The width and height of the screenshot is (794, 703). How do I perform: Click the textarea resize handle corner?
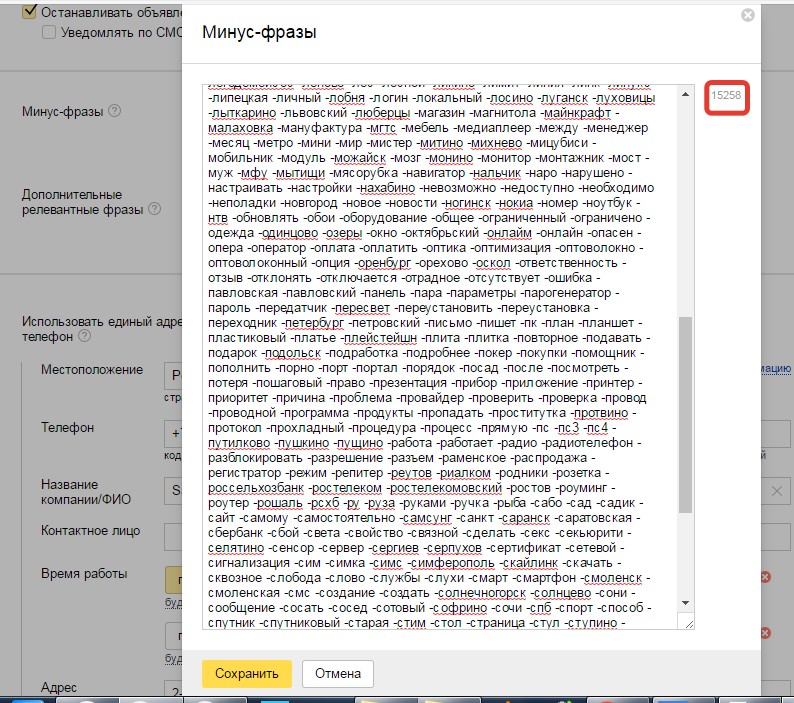click(x=689, y=624)
